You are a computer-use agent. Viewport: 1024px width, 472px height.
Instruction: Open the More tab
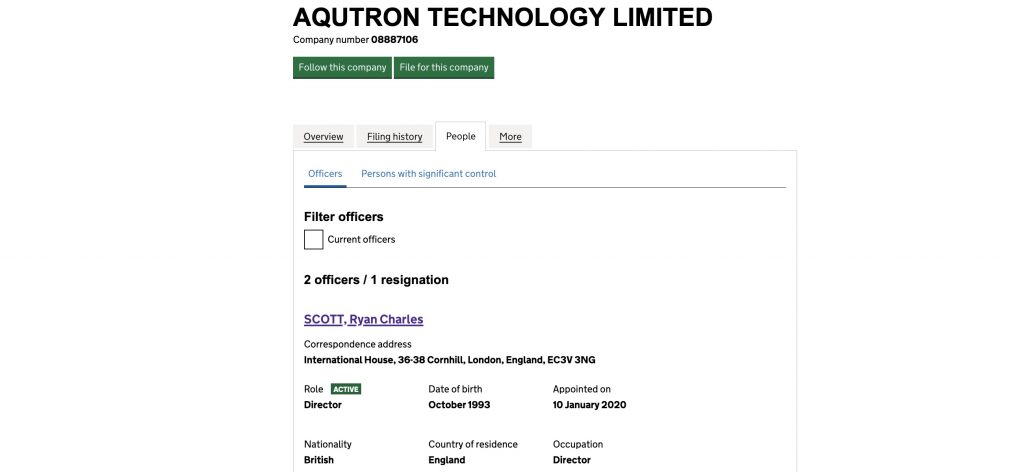510,137
